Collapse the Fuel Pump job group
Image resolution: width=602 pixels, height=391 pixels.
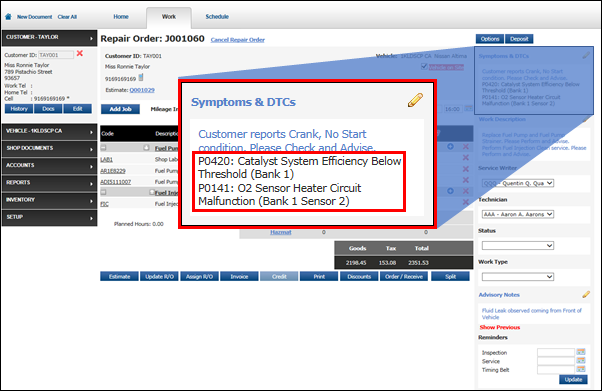tap(103, 147)
